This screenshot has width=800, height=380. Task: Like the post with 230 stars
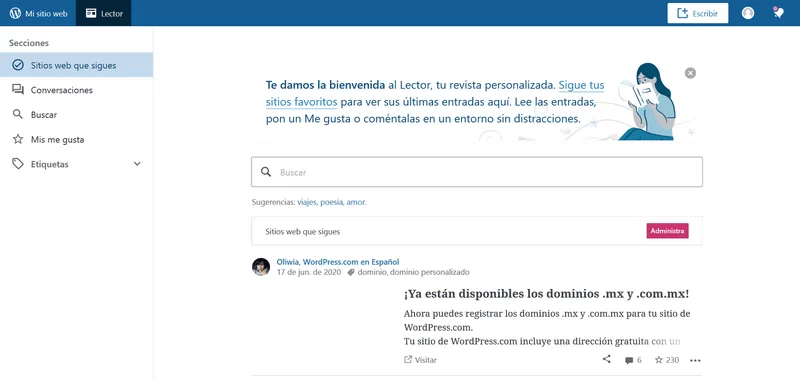(x=667, y=360)
